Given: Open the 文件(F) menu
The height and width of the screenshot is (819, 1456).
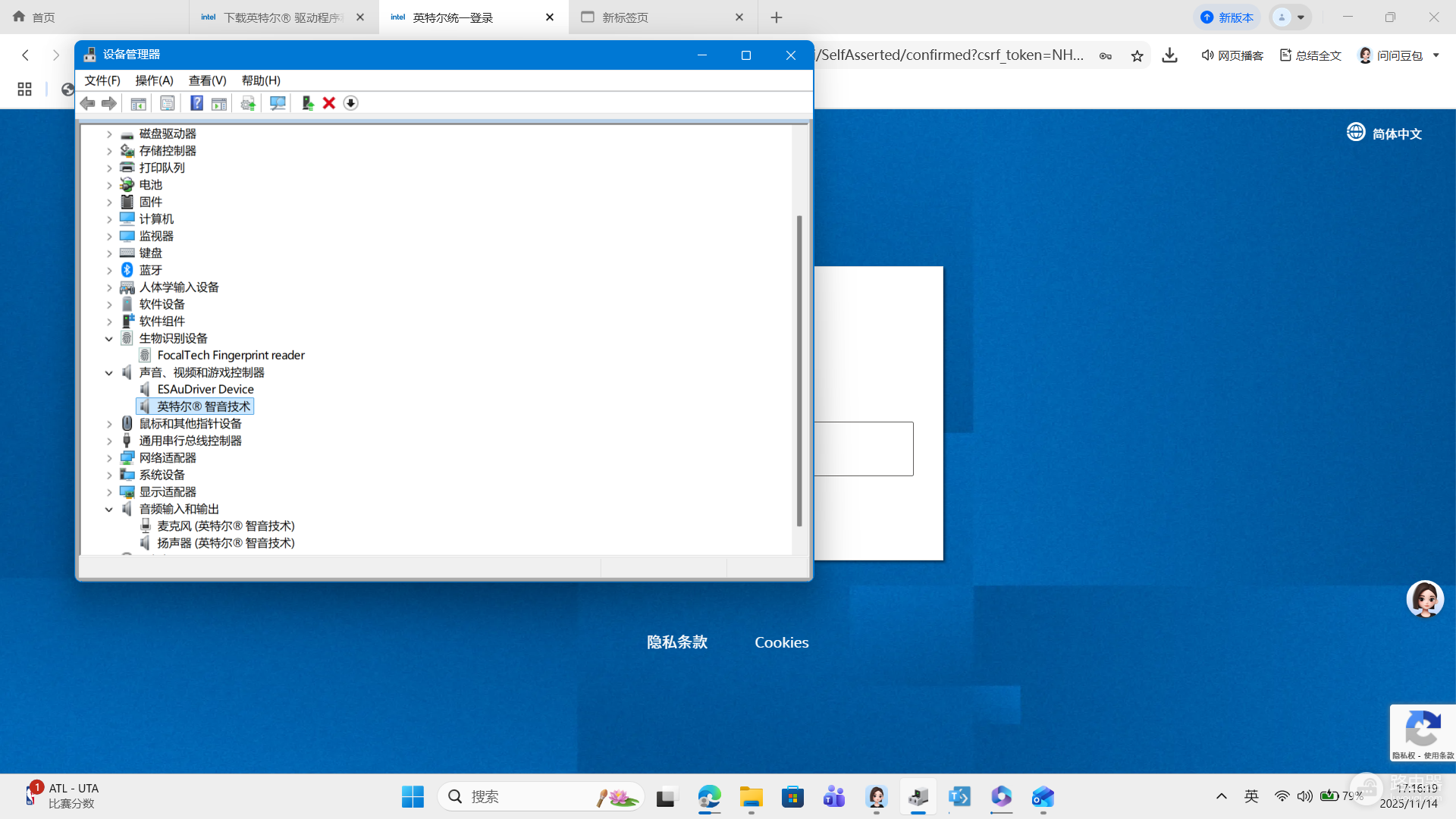Looking at the screenshot, I should tap(102, 80).
